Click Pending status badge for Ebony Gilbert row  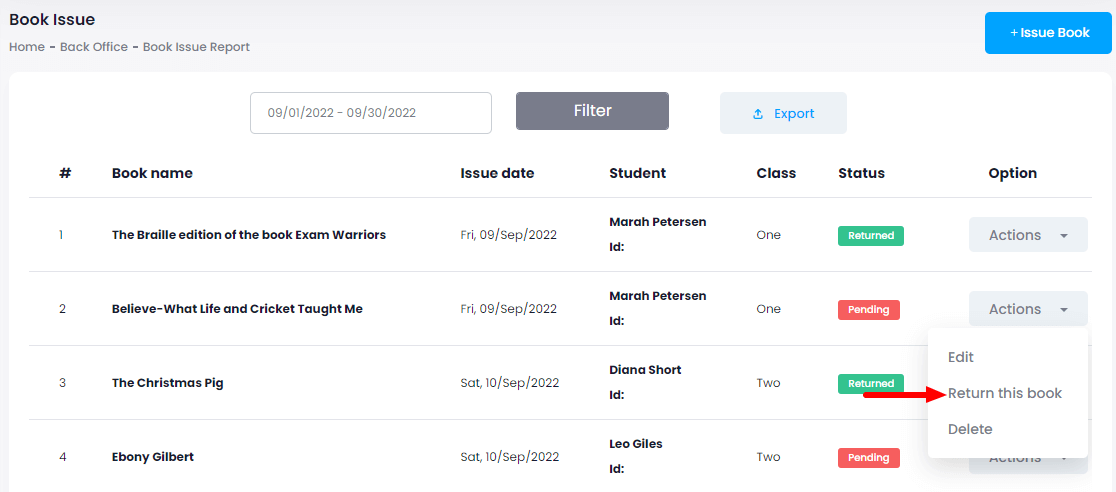click(x=868, y=458)
